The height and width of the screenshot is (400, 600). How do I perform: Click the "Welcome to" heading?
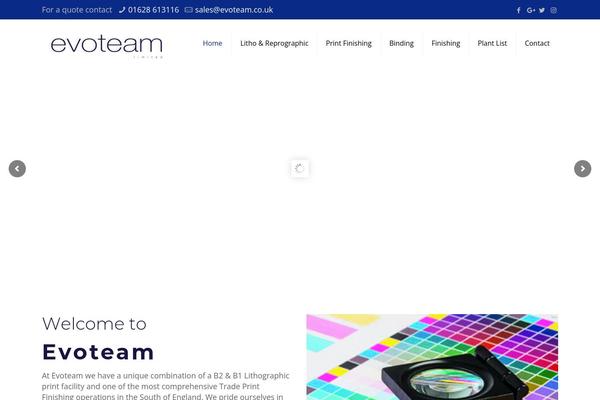94,324
